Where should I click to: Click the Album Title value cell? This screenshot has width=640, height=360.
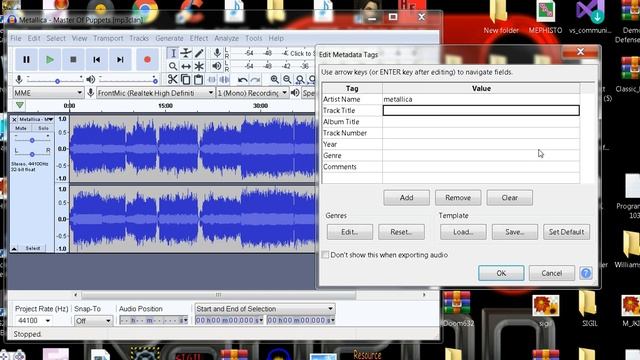[481, 122]
